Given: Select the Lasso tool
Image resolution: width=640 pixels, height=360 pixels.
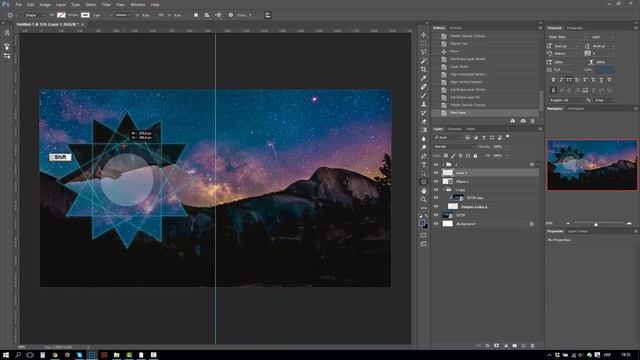Looking at the screenshot, I should coord(424,52).
